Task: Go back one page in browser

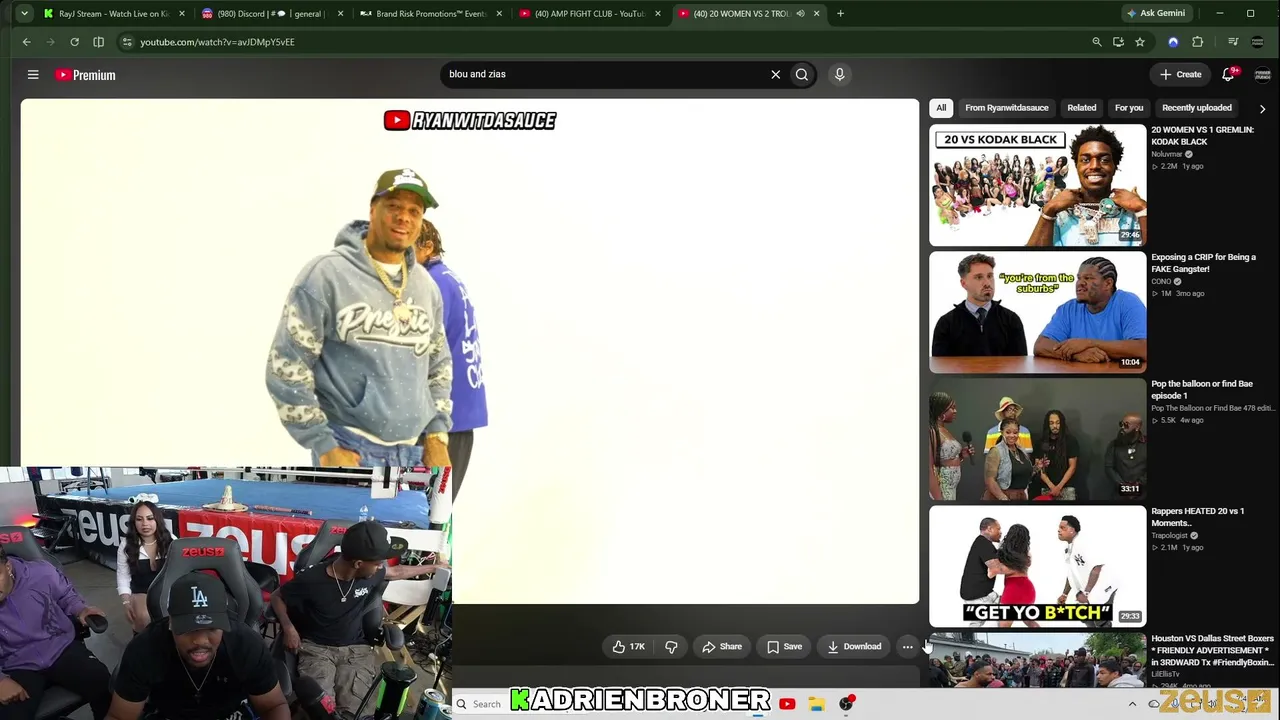Action: tap(27, 42)
